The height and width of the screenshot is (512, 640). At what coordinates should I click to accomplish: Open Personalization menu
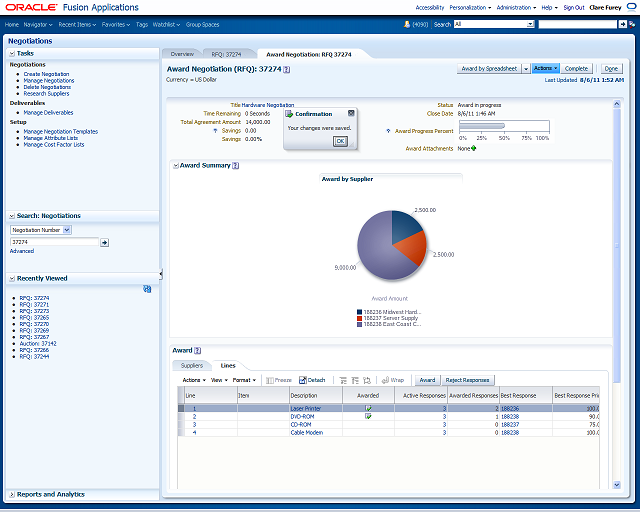(470, 7)
